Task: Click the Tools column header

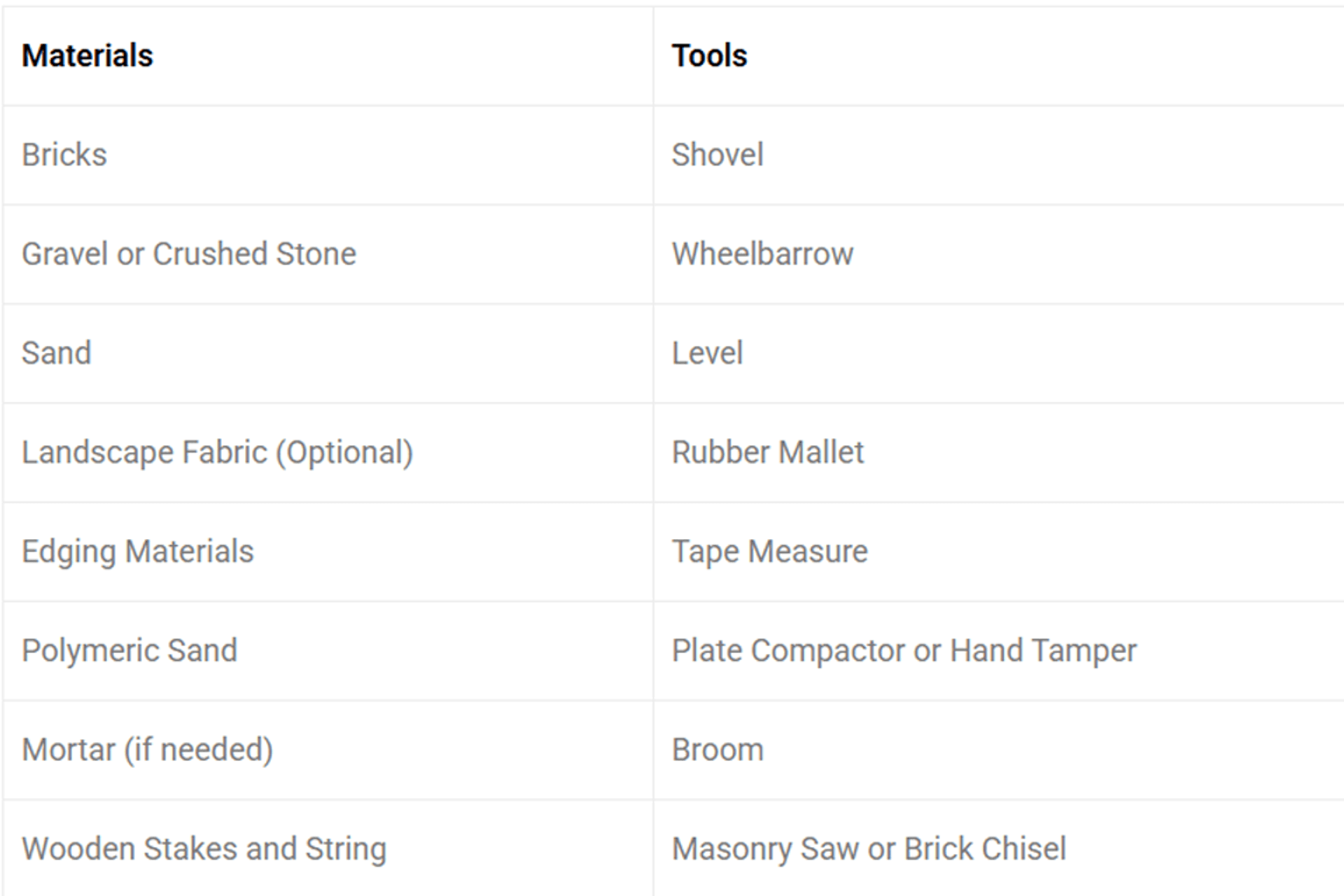Action: coord(709,56)
